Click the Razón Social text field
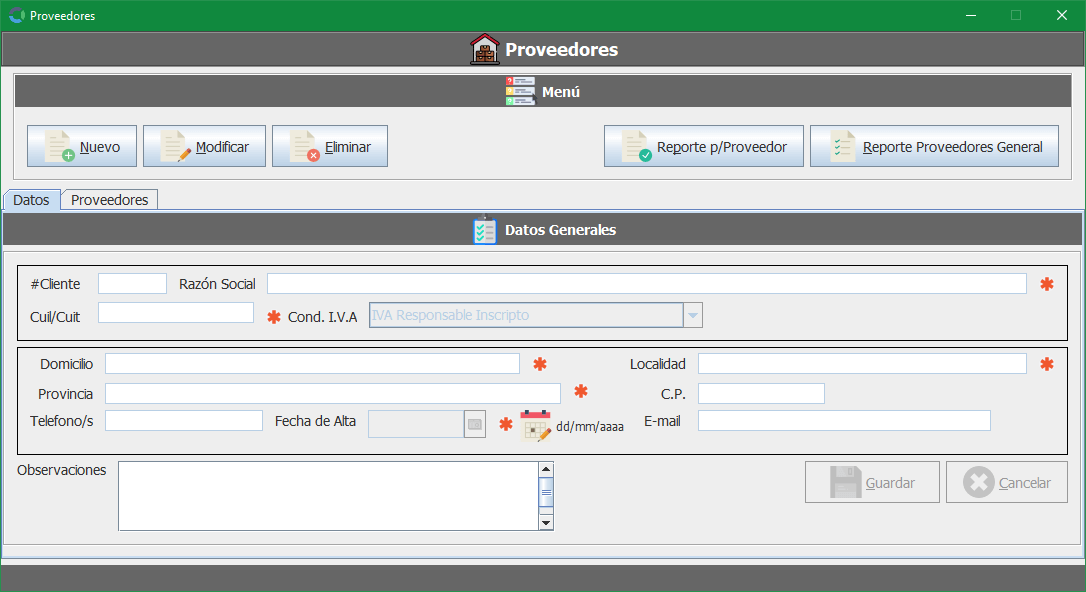This screenshot has height=592, width=1086. pyautogui.click(x=646, y=284)
